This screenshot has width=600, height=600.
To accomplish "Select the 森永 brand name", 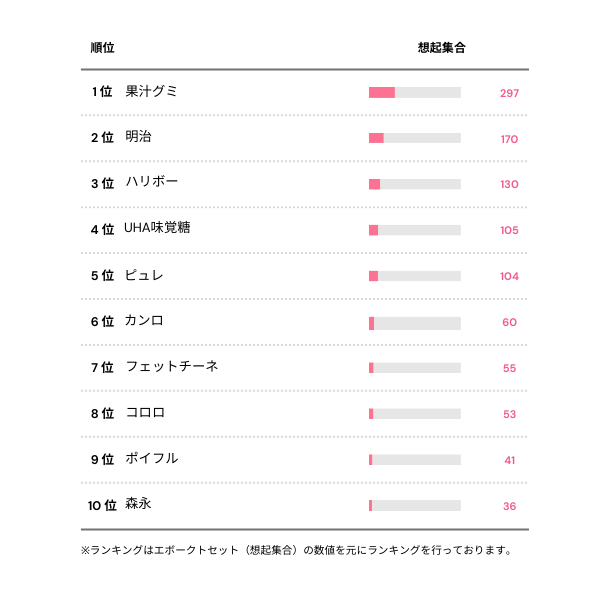I will (139, 504).
